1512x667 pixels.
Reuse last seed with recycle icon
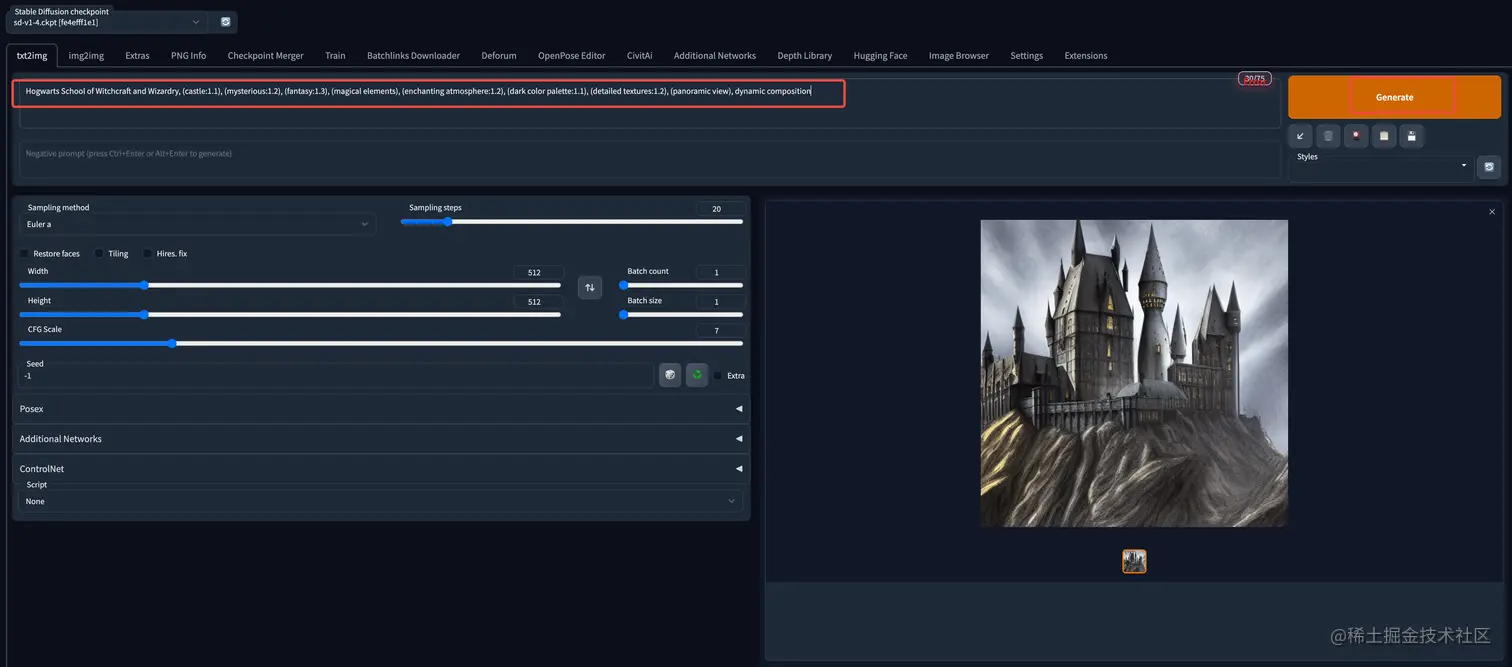pyautogui.click(x=697, y=375)
